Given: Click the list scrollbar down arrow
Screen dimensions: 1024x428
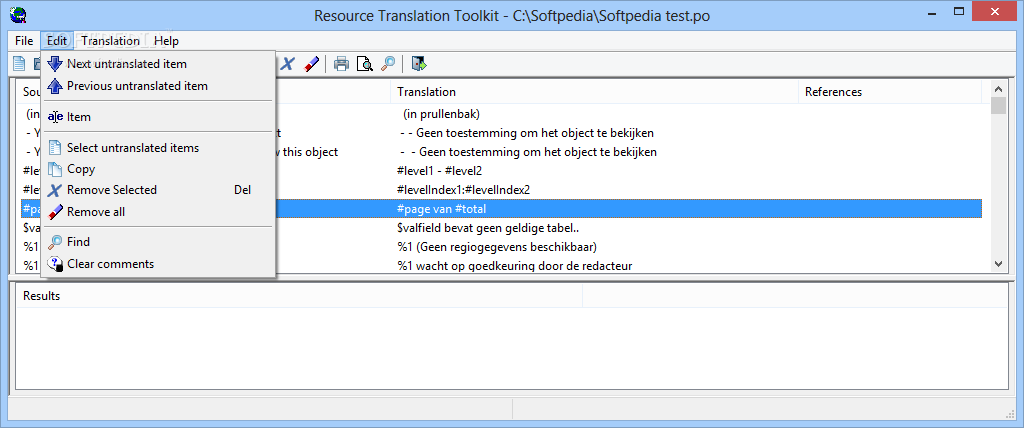Looking at the screenshot, I should tap(998, 263).
